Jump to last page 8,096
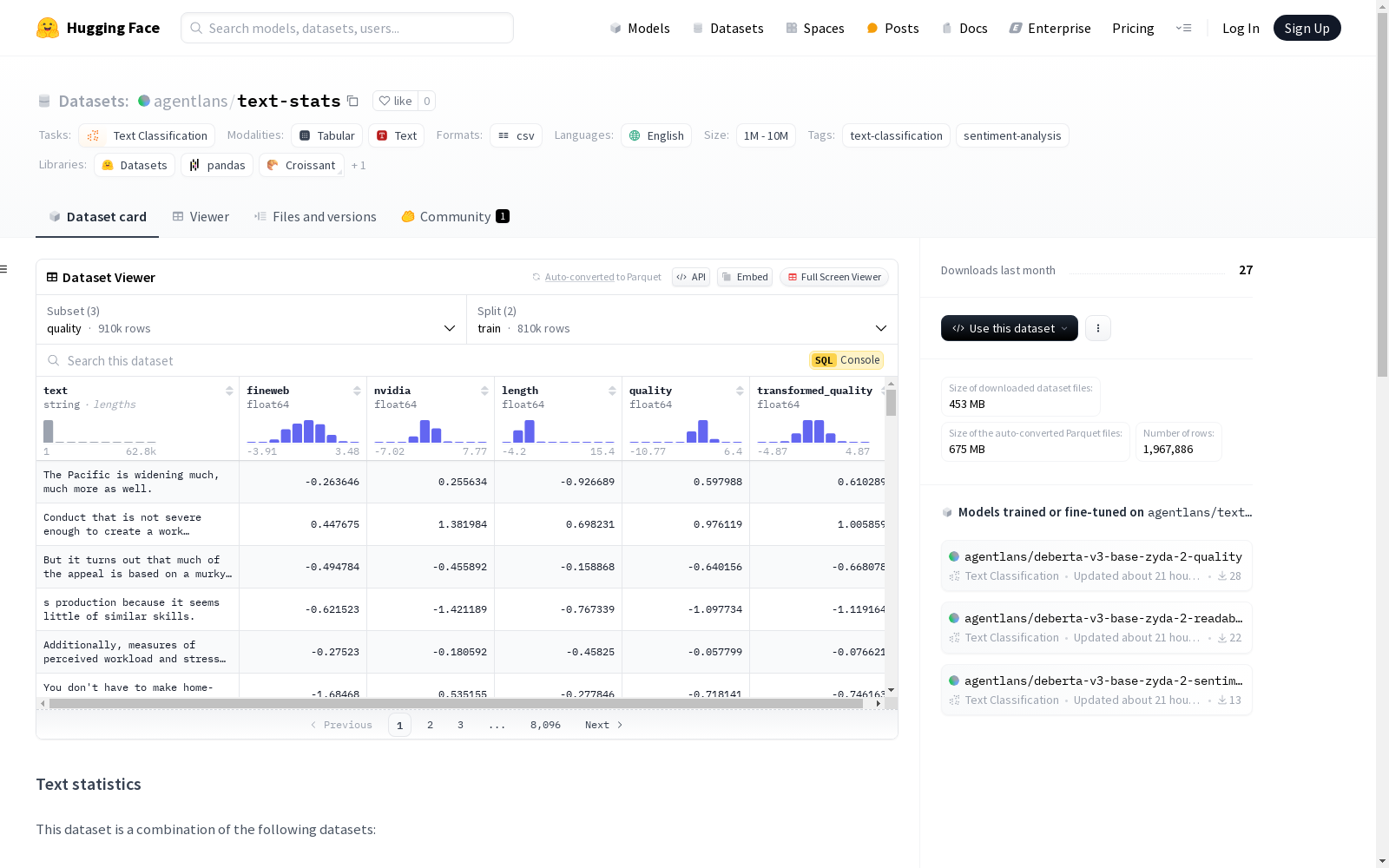Image resolution: width=1389 pixels, height=868 pixels. [x=545, y=725]
